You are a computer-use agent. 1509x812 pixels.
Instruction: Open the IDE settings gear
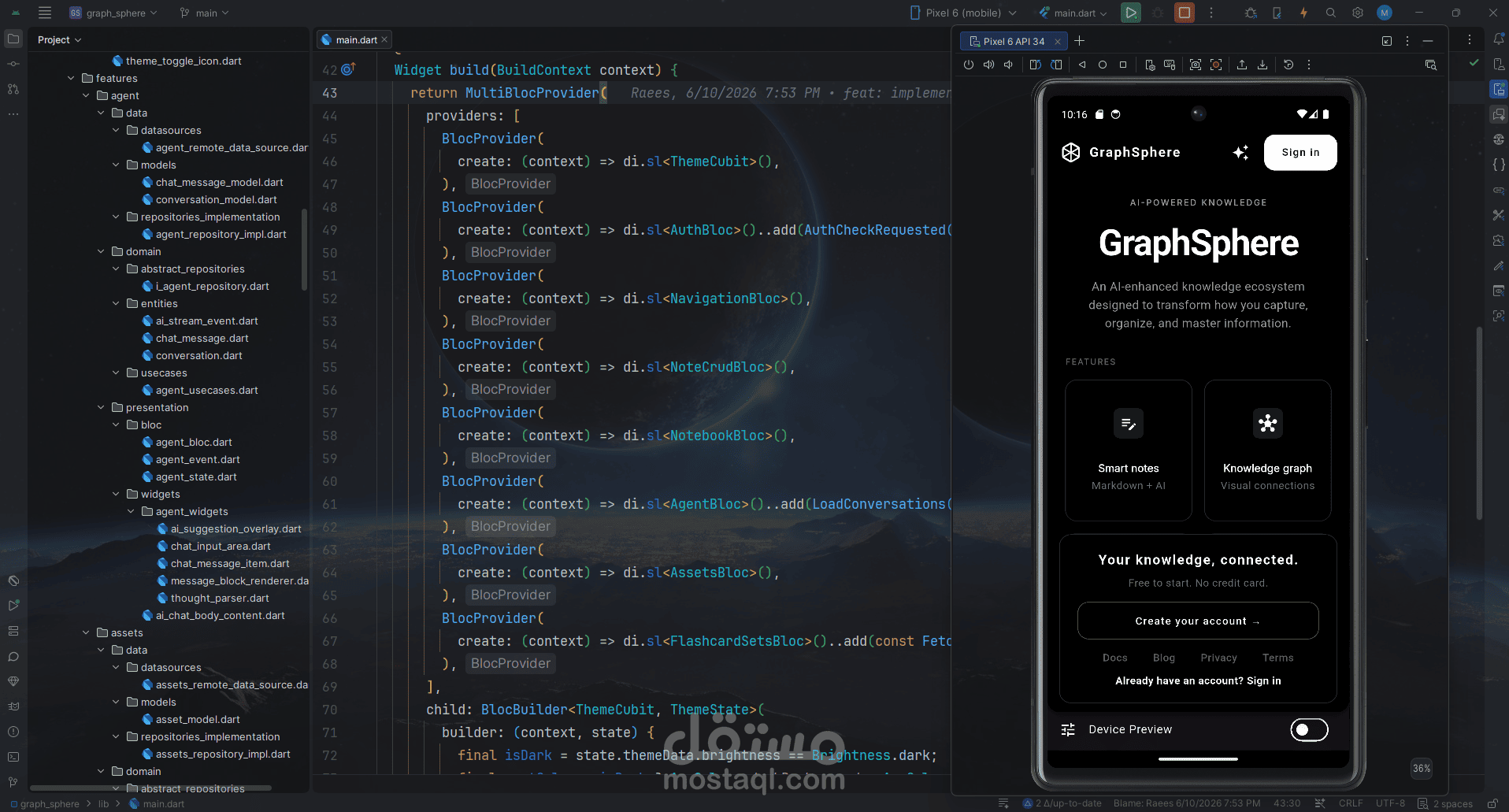coord(1358,13)
